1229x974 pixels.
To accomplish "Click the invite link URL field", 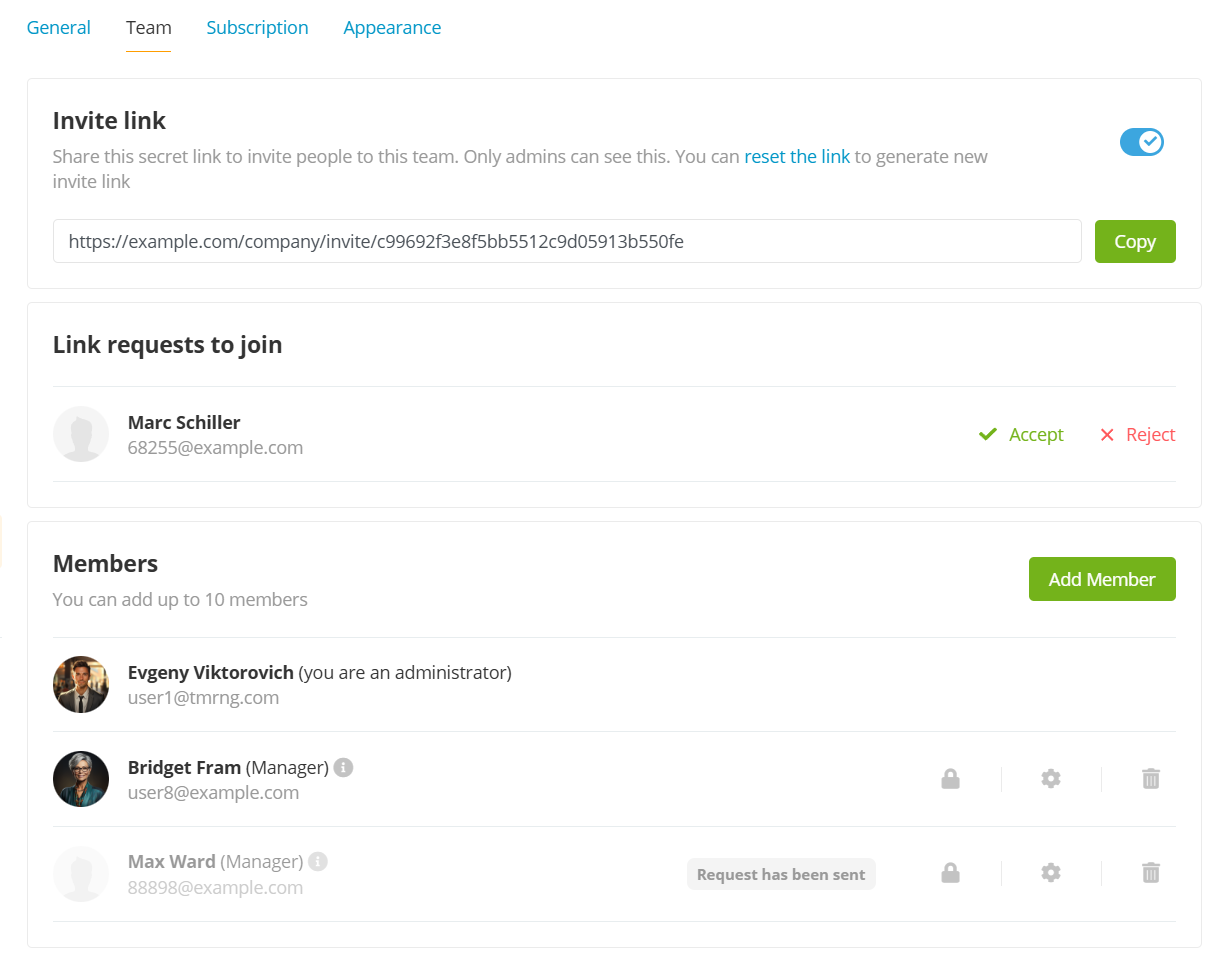I will pyautogui.click(x=566, y=241).
